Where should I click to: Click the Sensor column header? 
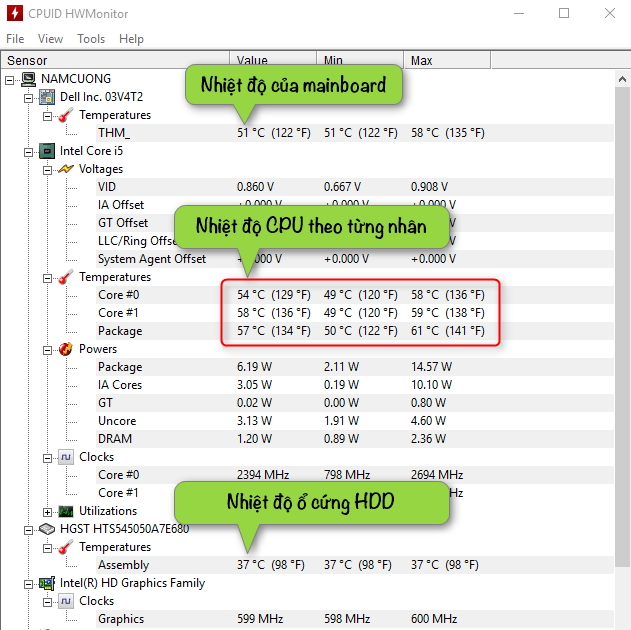coord(115,60)
